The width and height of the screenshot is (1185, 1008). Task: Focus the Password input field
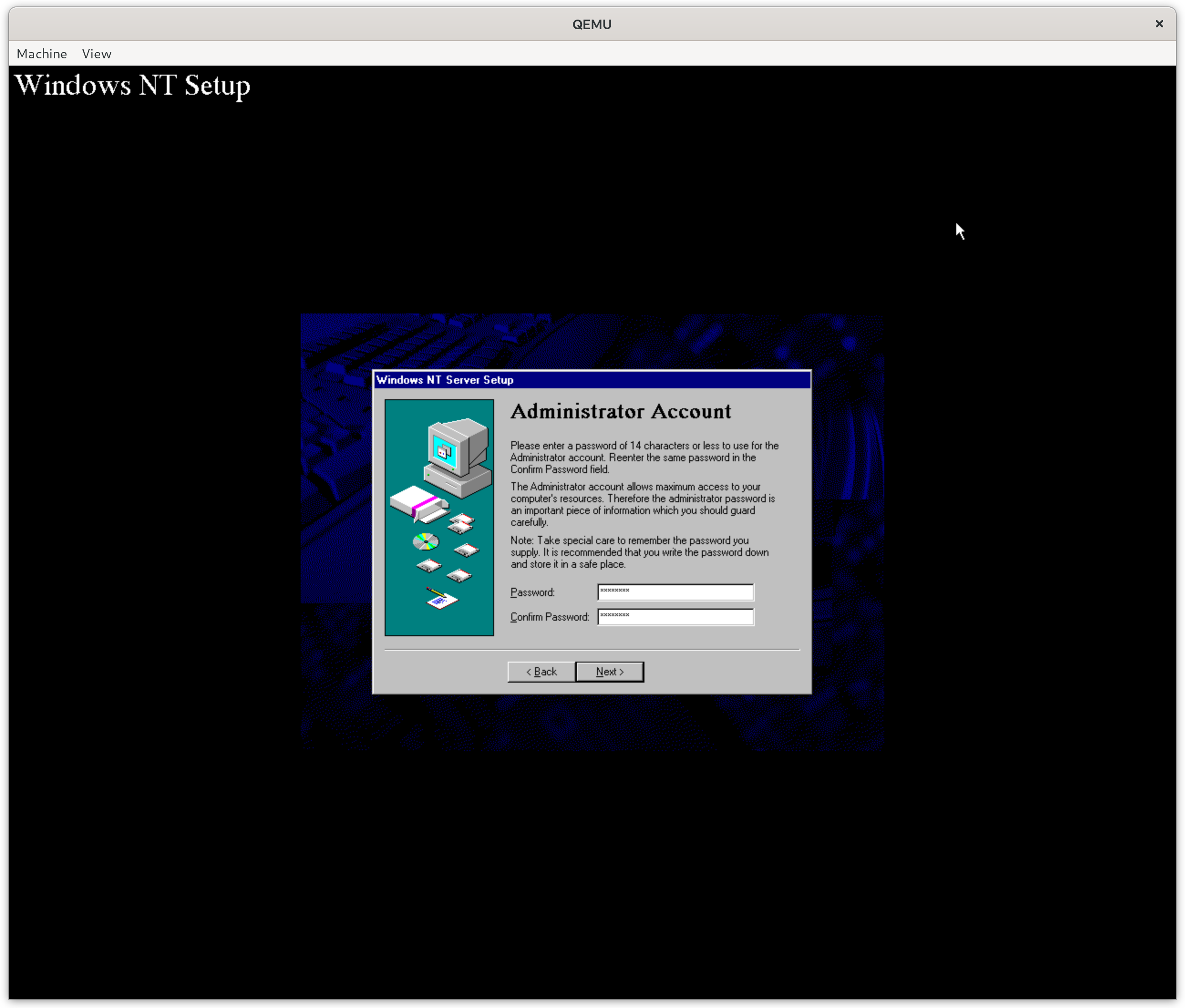(675, 592)
